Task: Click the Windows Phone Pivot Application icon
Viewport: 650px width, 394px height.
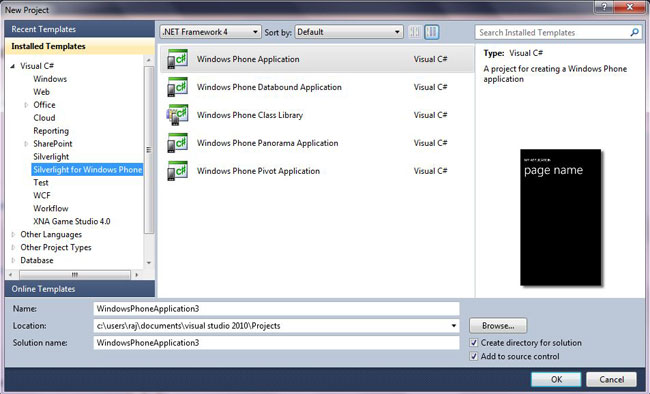Action: point(177,171)
